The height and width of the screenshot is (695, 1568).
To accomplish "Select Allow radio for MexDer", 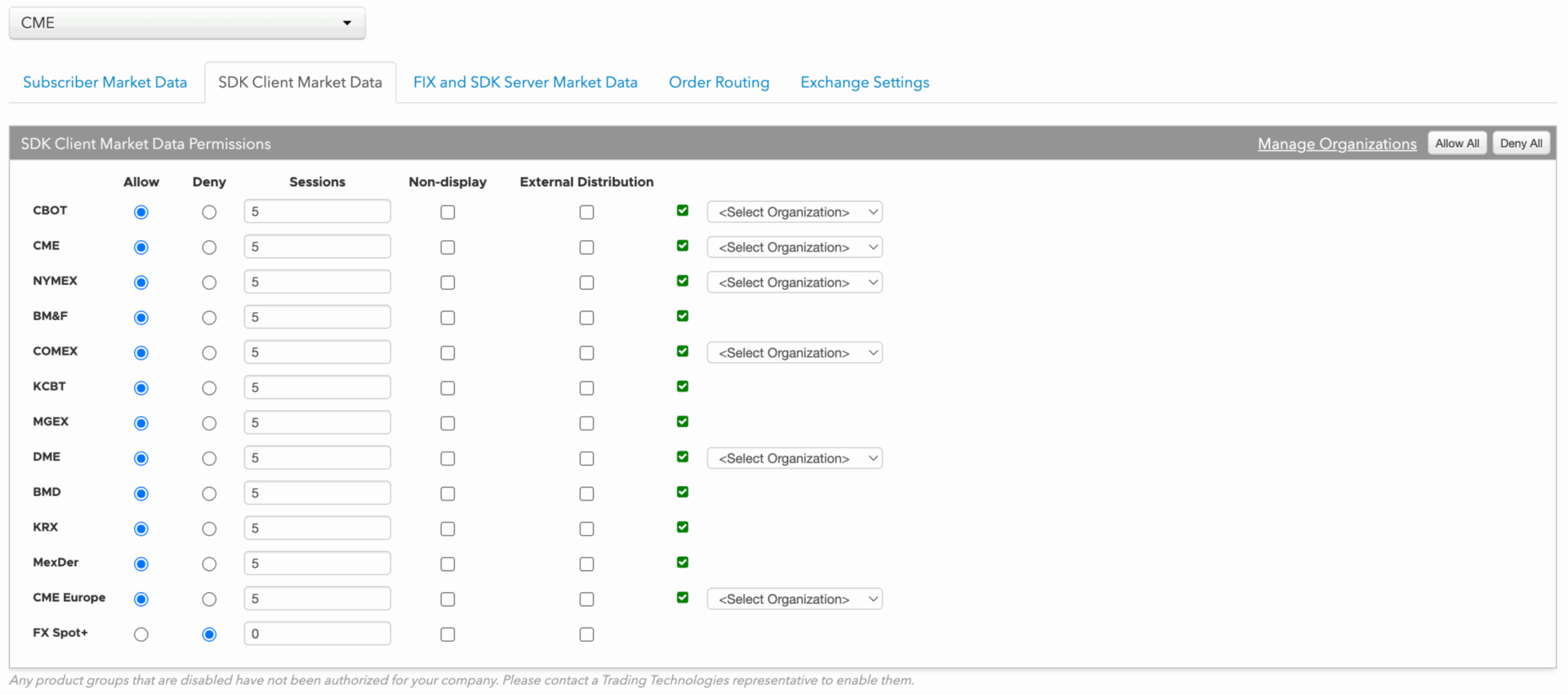I will point(141,564).
